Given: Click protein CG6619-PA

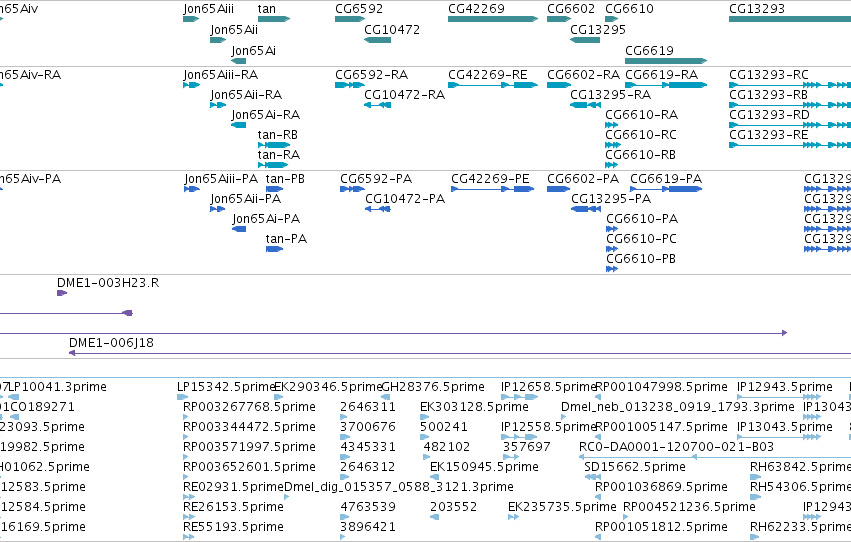Looking at the screenshot, I should coord(666,178).
